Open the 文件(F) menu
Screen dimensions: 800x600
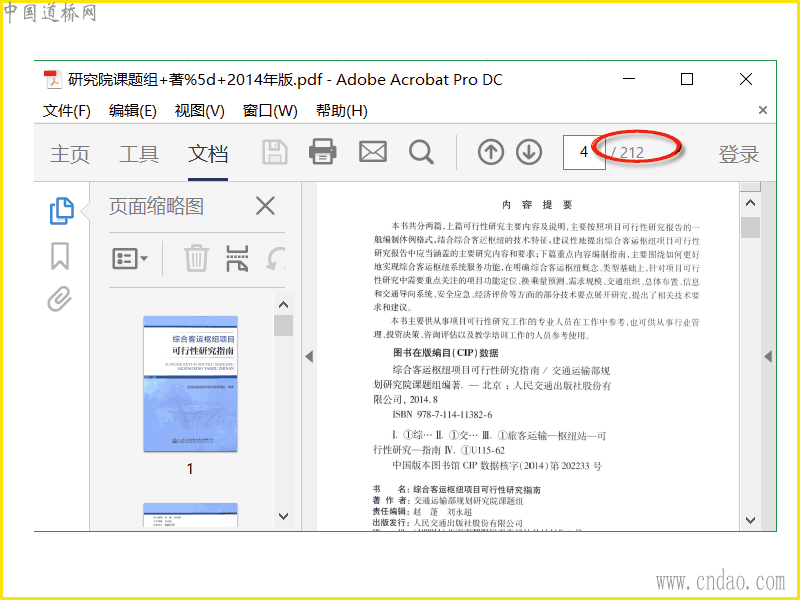click(67, 111)
